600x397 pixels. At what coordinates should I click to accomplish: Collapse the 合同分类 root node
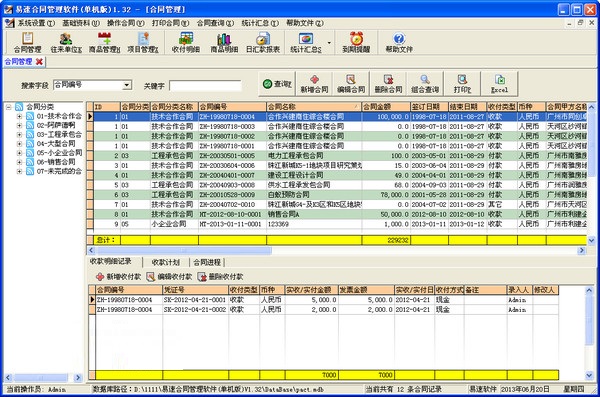click(9, 107)
